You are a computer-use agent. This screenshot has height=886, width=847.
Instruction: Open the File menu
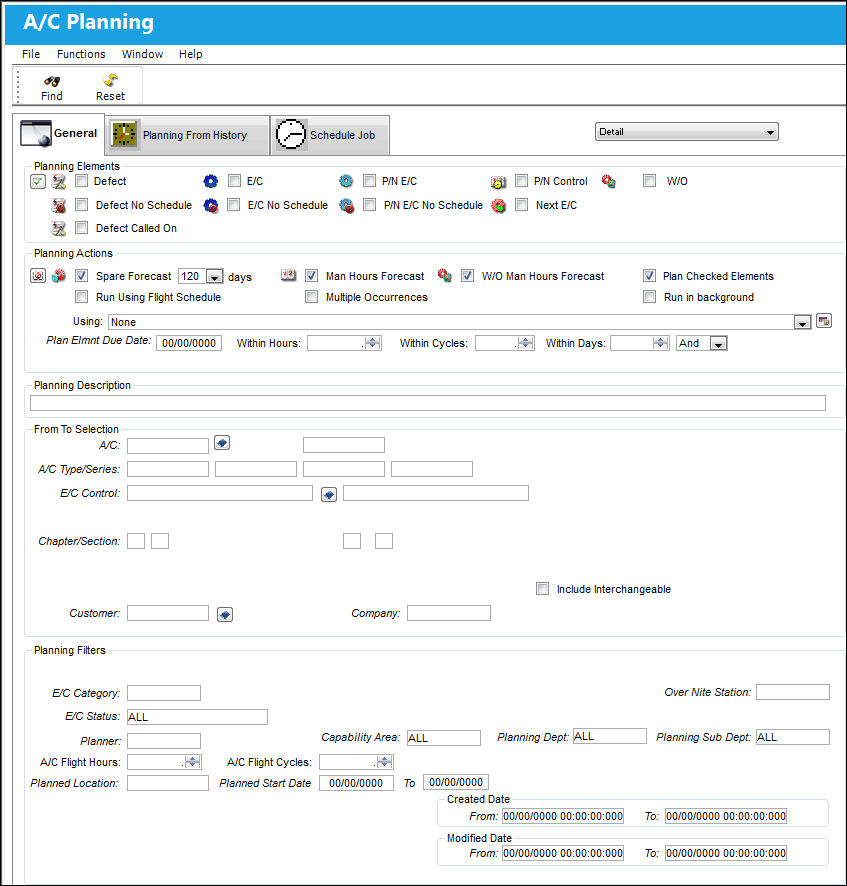[x=31, y=54]
